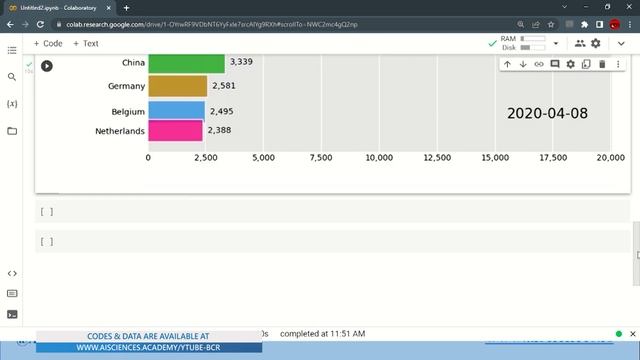
Task: Reload the browser page
Action: pos(40,24)
